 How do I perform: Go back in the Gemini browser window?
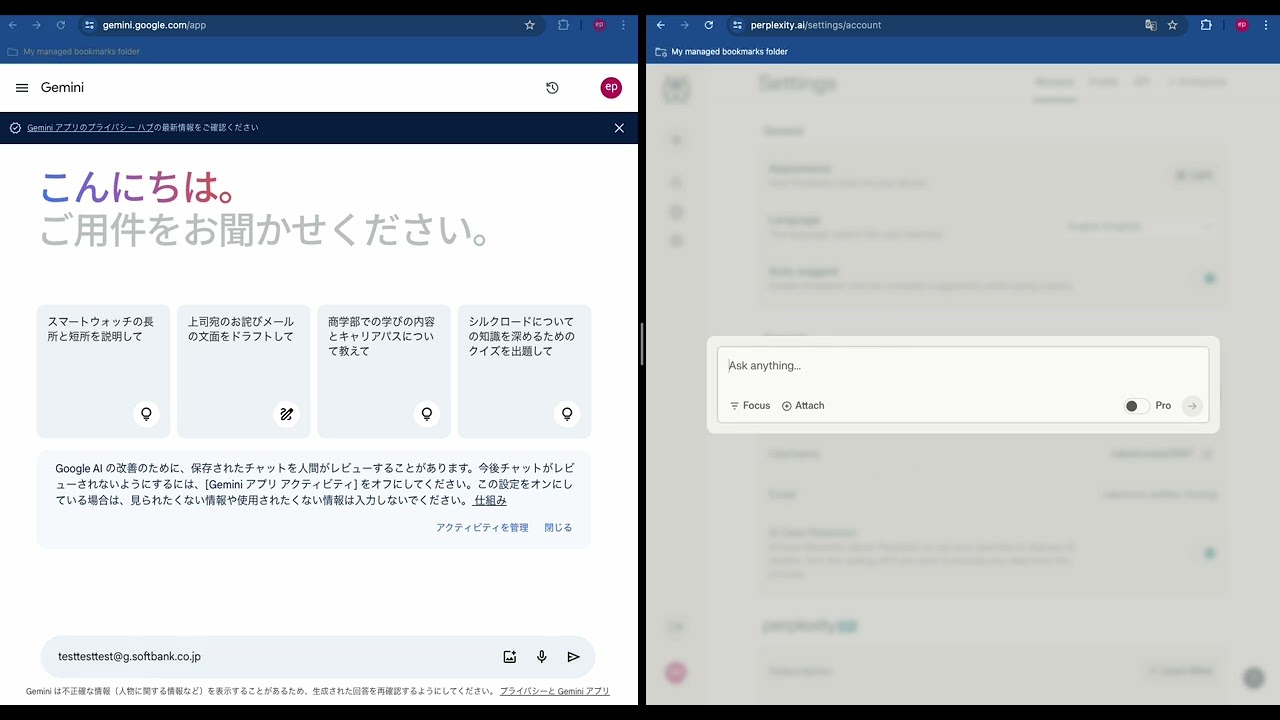coord(13,25)
